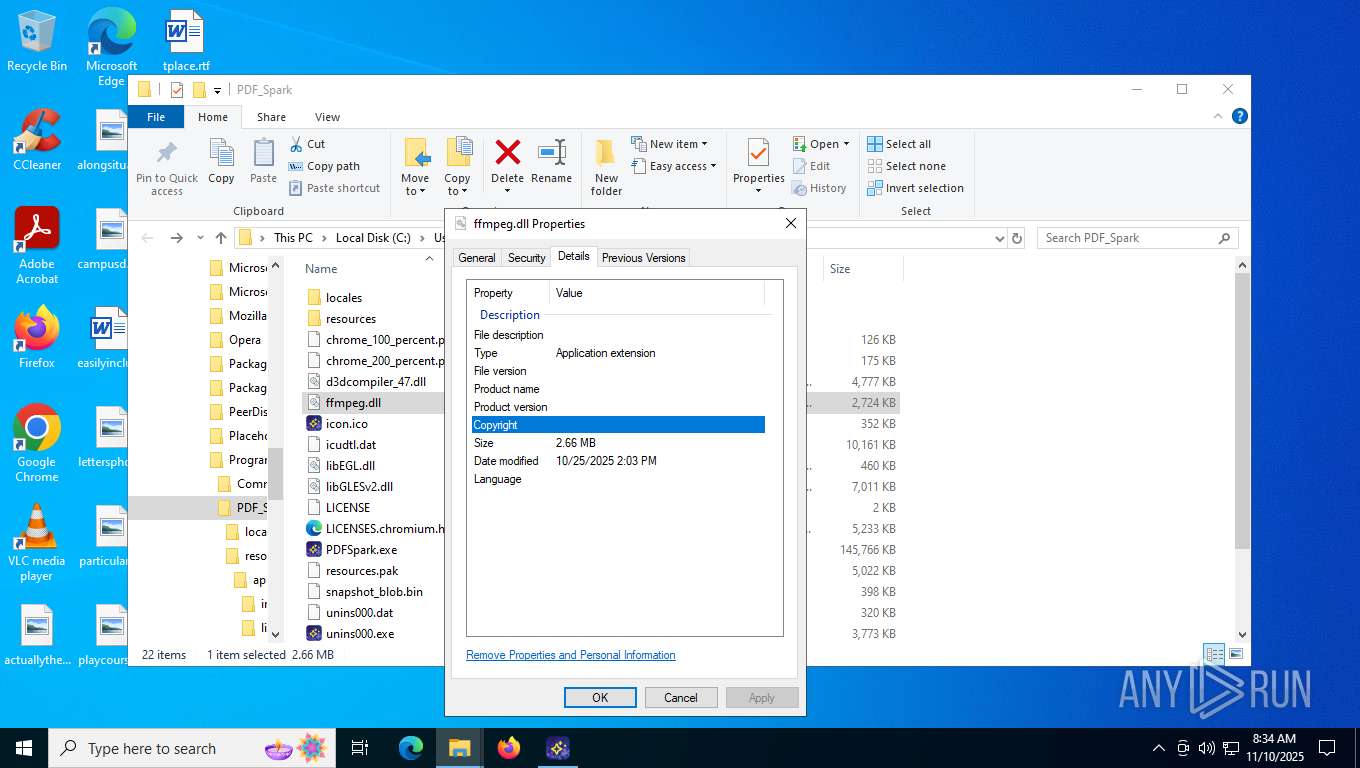Click the Cut scissors command
Viewport: 1360px width, 768px height.
click(307, 144)
